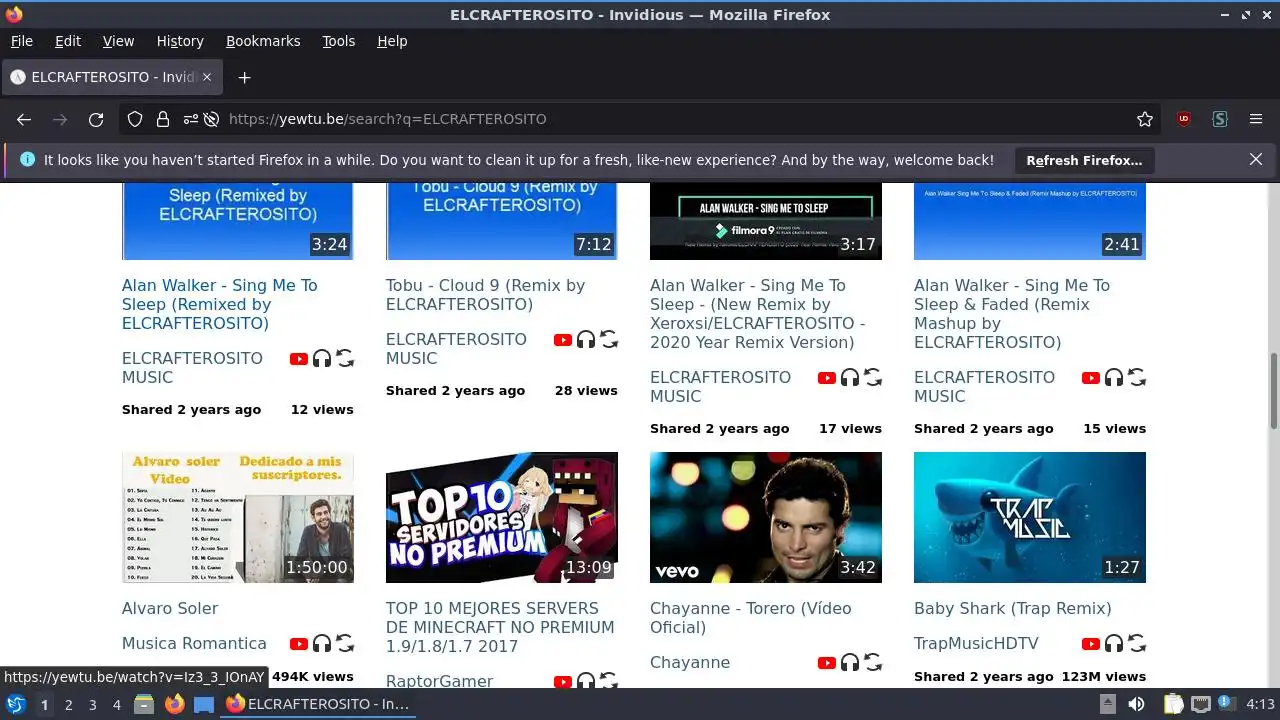Open a new tab with the plus button
Viewport: 1280px width, 720px height.
point(244,77)
